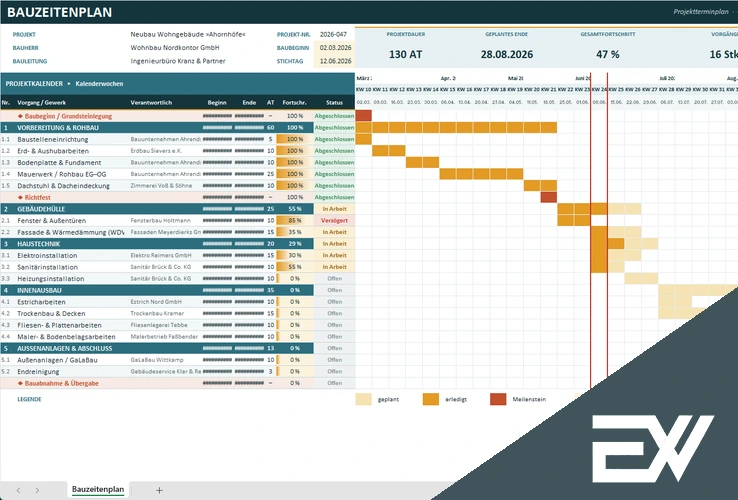This screenshot has height=500, width=738.
Task: Open the Bauzeitenplan sheet tab
Action: (x=98, y=489)
